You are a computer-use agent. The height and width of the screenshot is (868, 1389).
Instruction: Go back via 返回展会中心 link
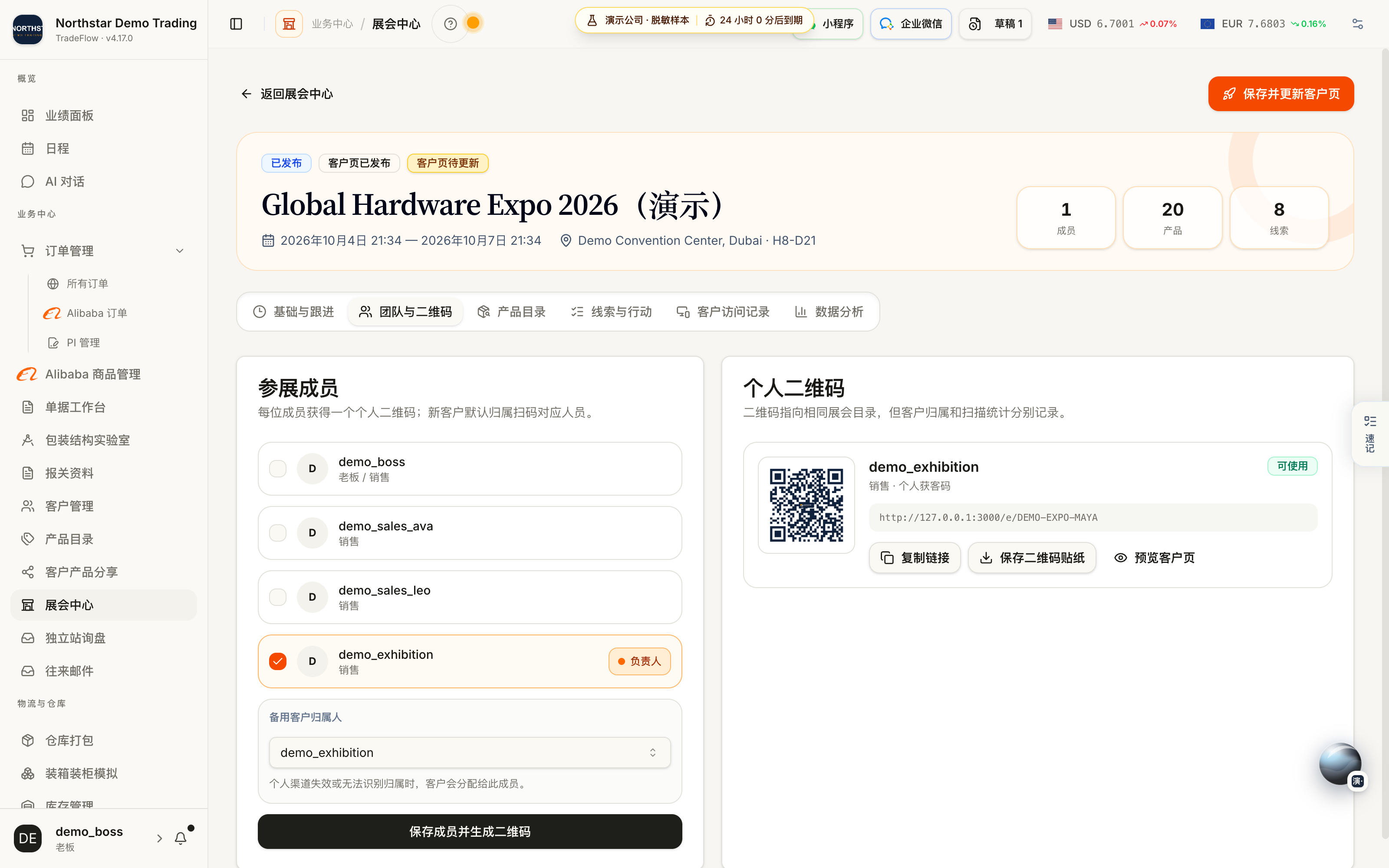tap(287, 94)
